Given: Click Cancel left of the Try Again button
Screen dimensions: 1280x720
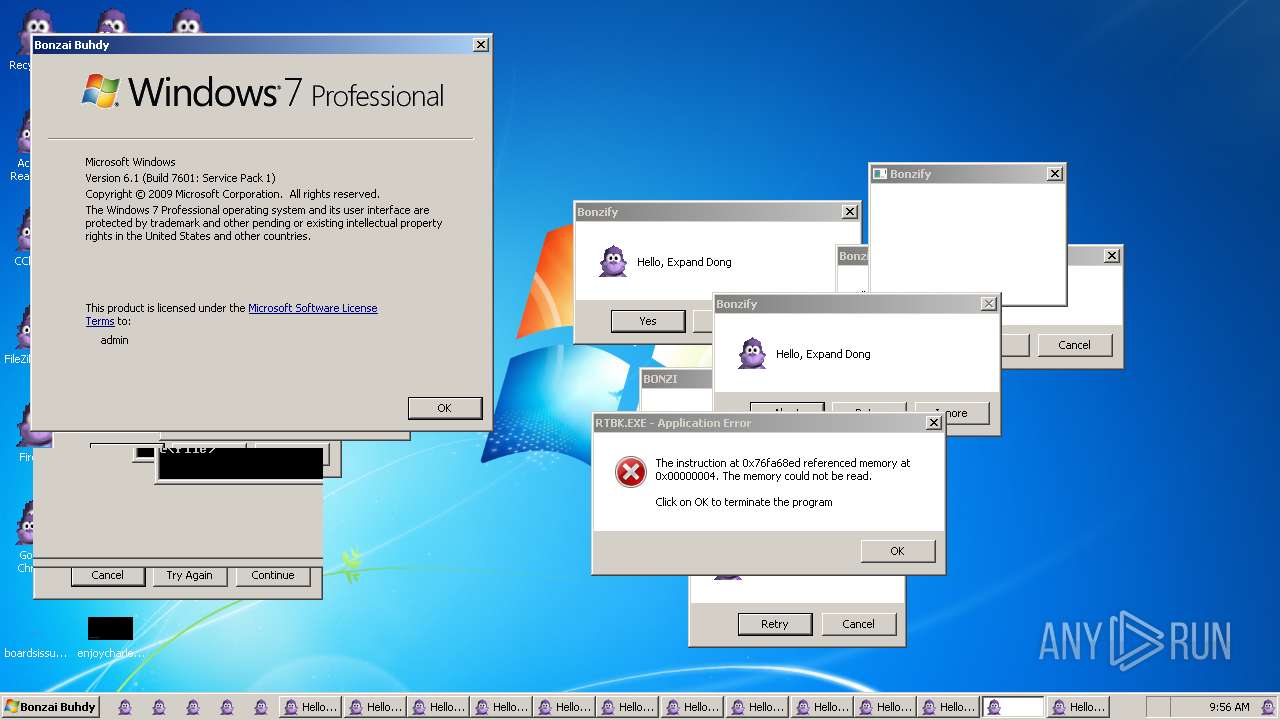Looking at the screenshot, I should point(108,576).
